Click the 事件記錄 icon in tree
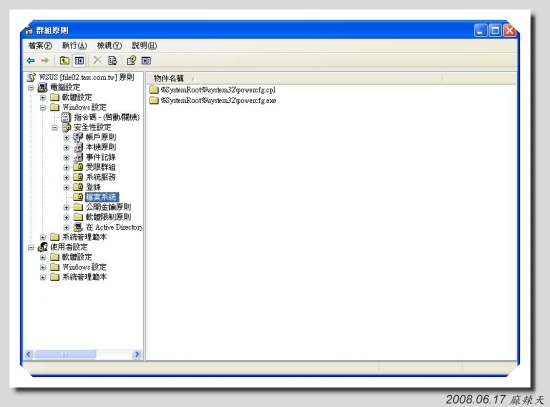This screenshot has height=407, width=550. 78,157
